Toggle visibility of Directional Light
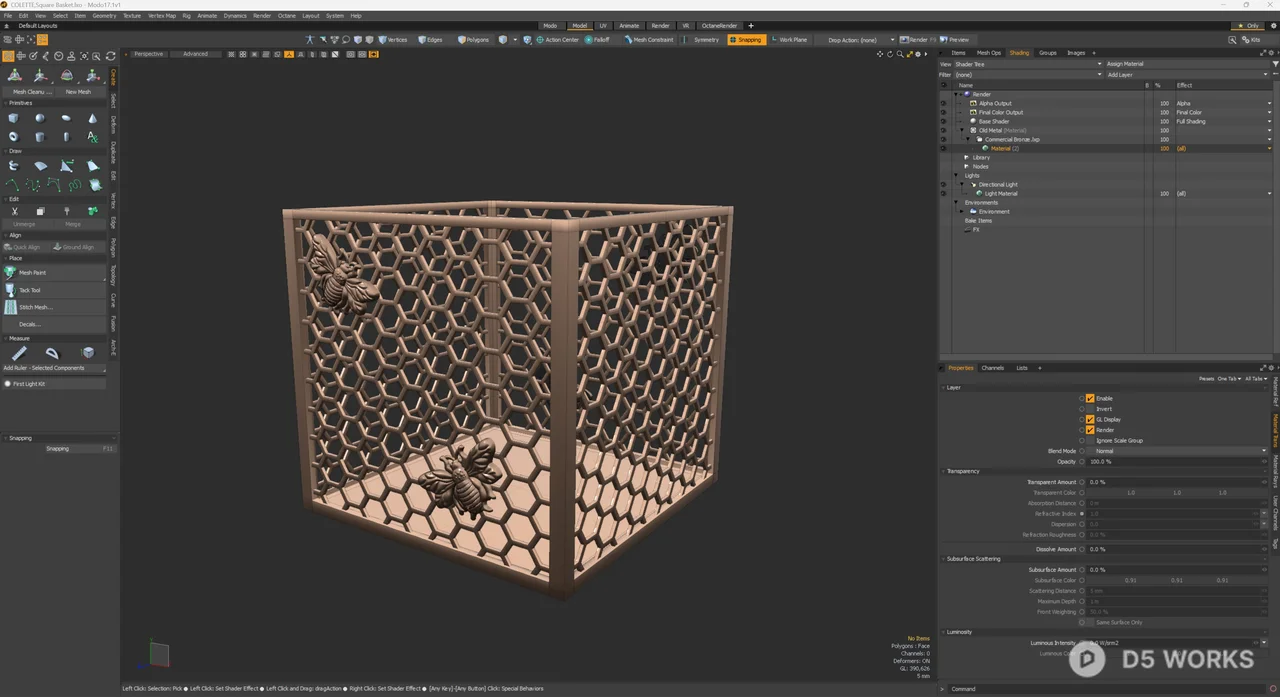The height and width of the screenshot is (697, 1280). (x=943, y=184)
